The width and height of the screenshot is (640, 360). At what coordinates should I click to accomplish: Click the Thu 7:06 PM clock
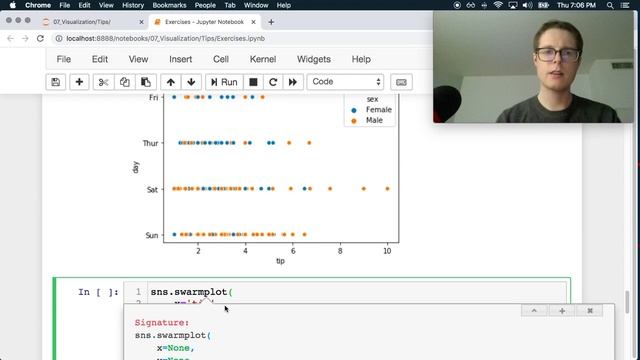click(x=576, y=5)
